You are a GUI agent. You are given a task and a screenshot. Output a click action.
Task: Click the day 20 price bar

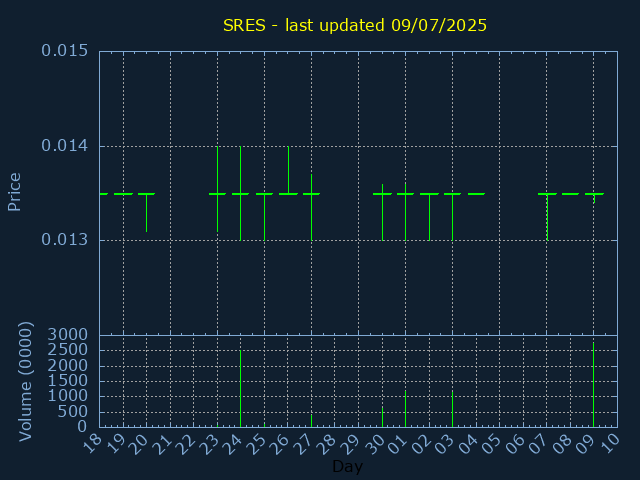(x=147, y=213)
